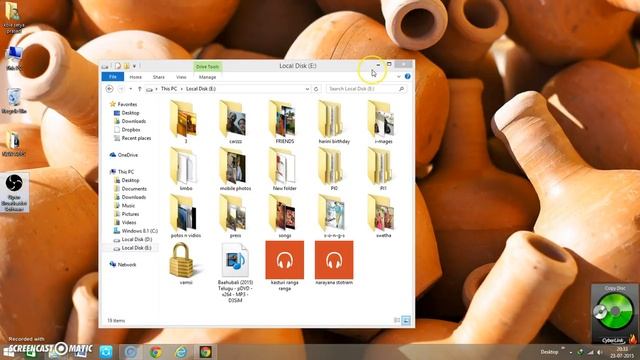Select the FRIENDS folder
The image size is (640, 360).
(x=284, y=122)
